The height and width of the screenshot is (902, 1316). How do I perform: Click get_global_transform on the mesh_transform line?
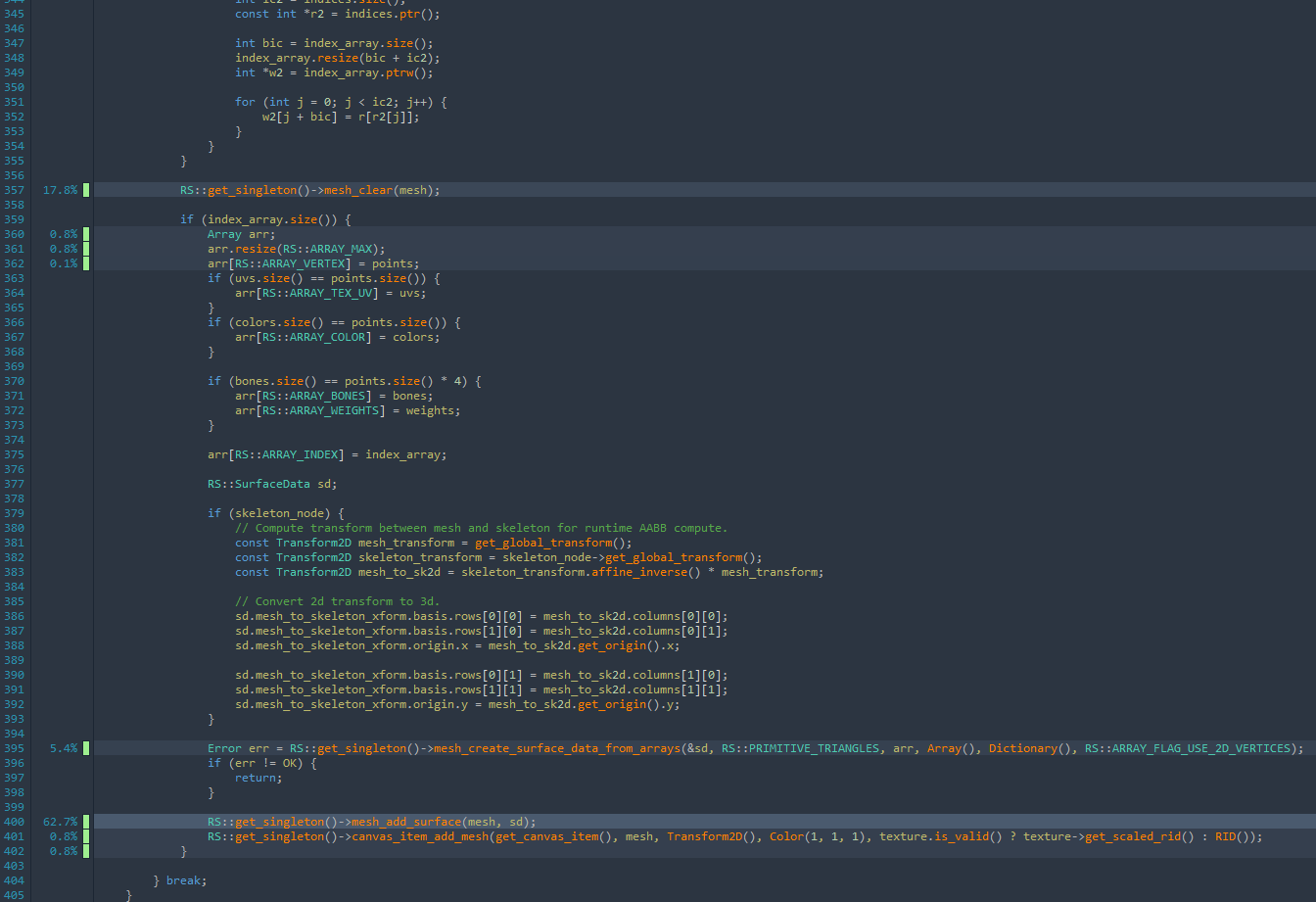point(543,543)
